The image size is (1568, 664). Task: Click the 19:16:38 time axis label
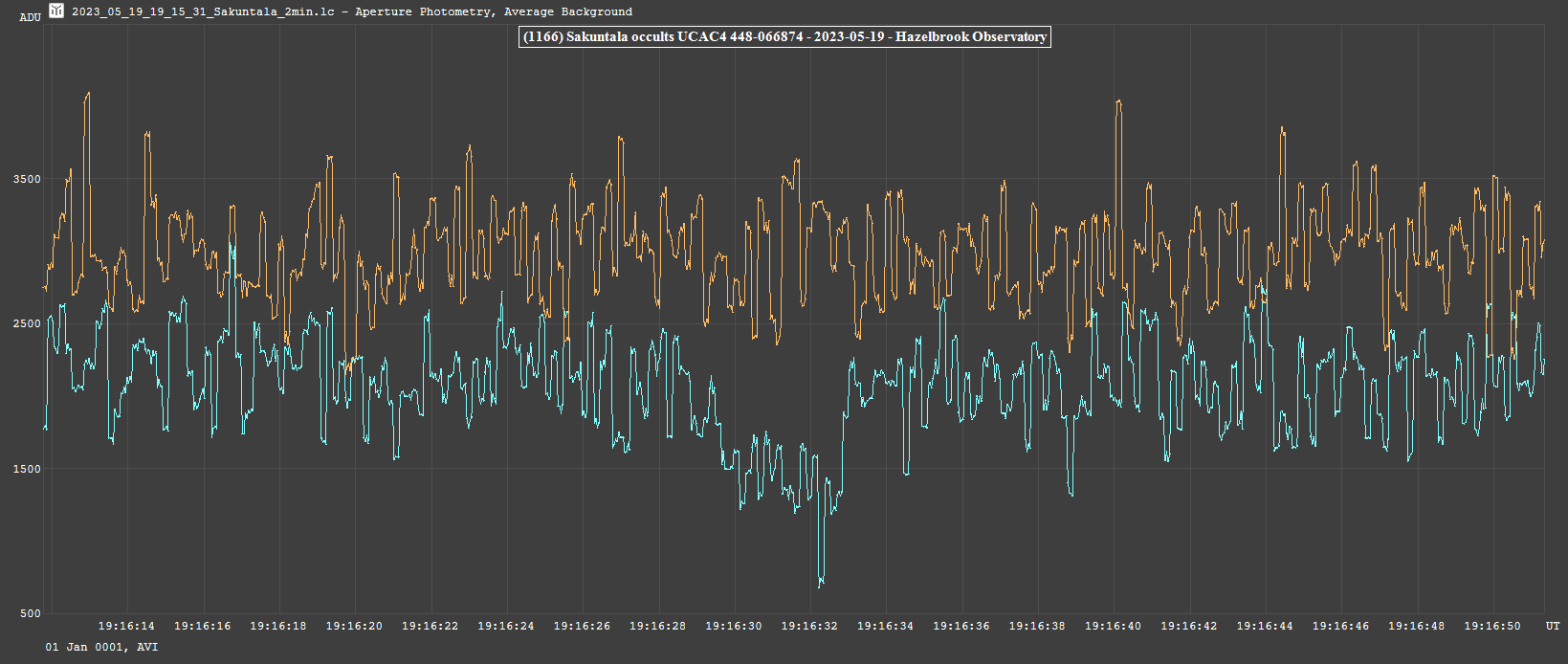pos(1037,626)
